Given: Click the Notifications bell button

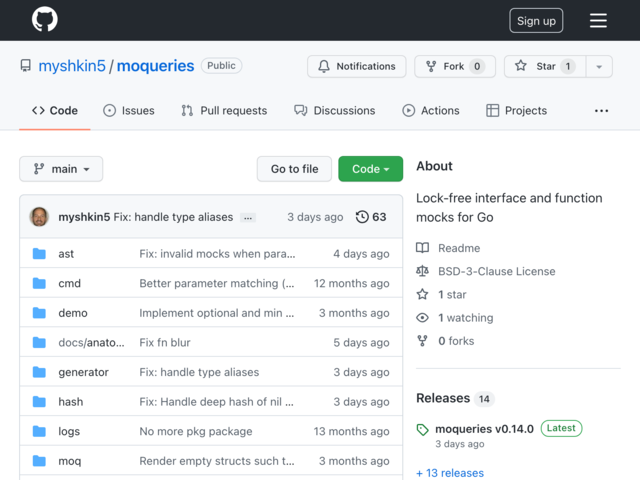Looking at the screenshot, I should click(x=356, y=66).
